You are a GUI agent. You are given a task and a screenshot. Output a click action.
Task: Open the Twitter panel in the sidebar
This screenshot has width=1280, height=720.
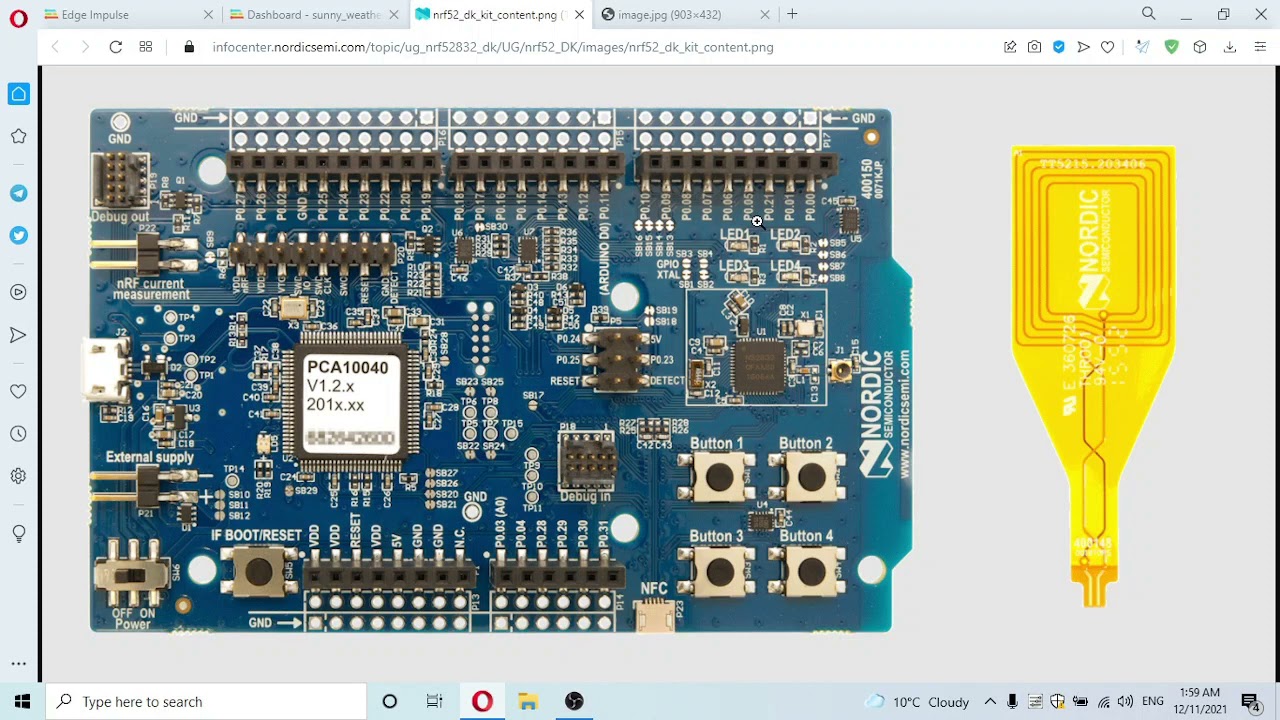click(18, 235)
